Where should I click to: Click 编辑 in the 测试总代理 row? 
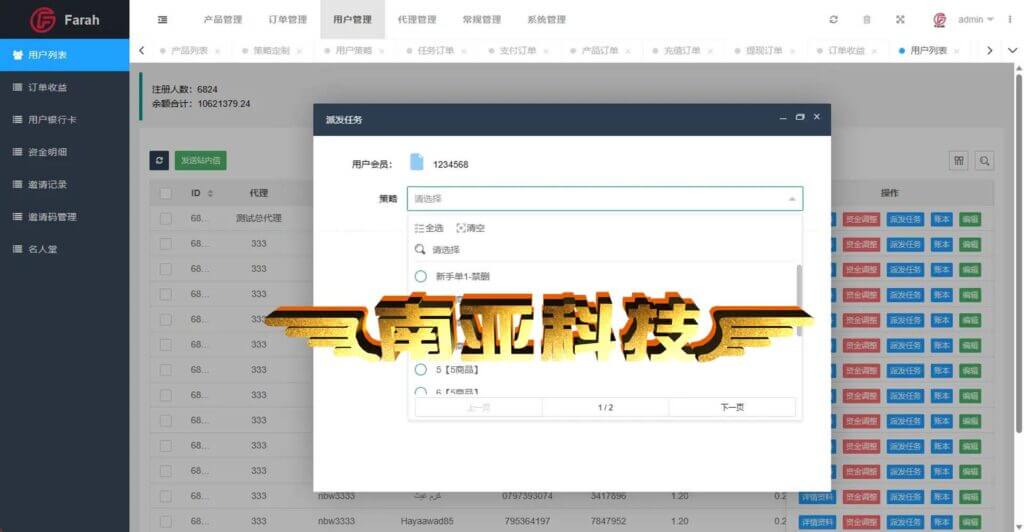tap(970, 219)
